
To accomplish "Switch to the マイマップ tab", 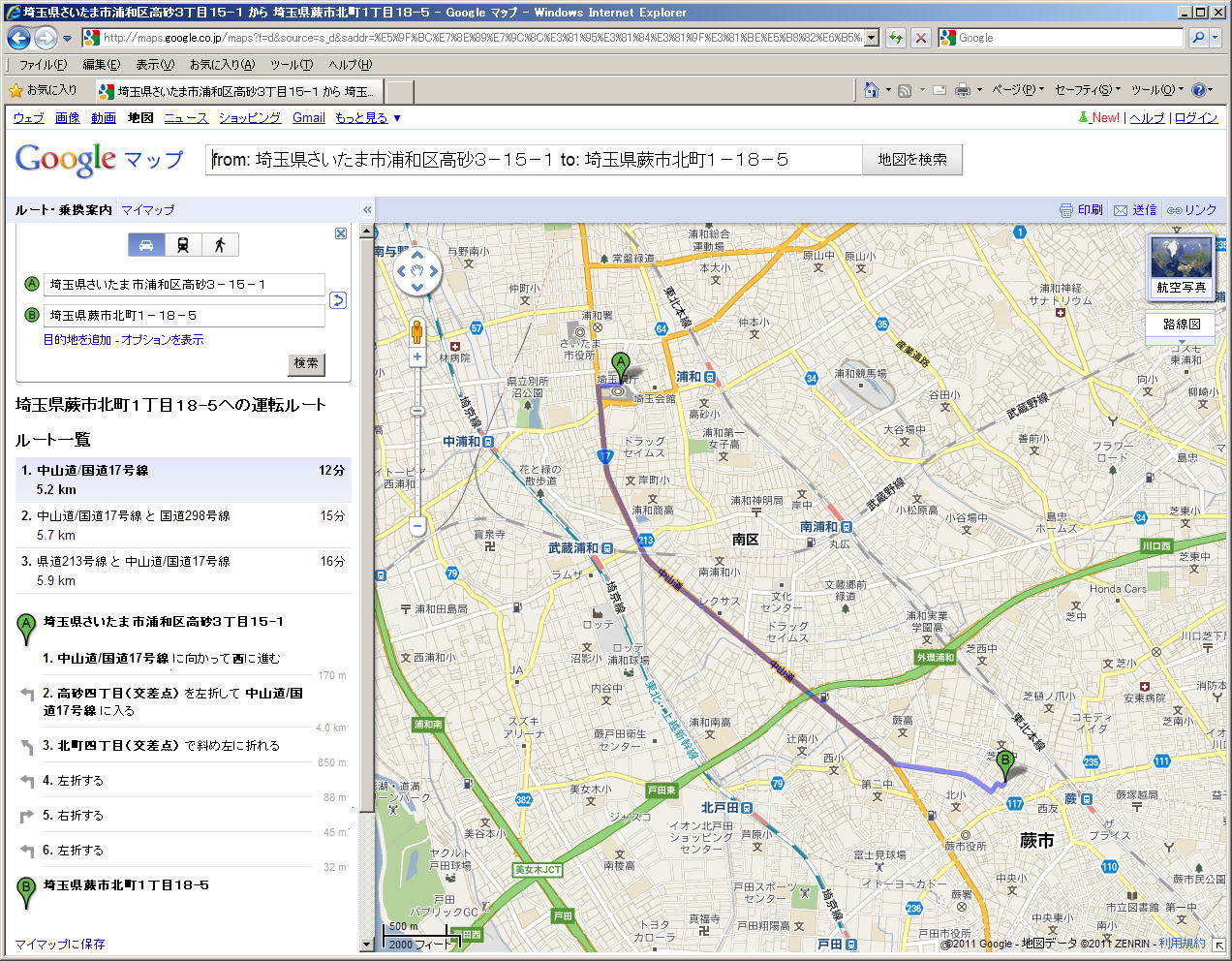I will (148, 210).
